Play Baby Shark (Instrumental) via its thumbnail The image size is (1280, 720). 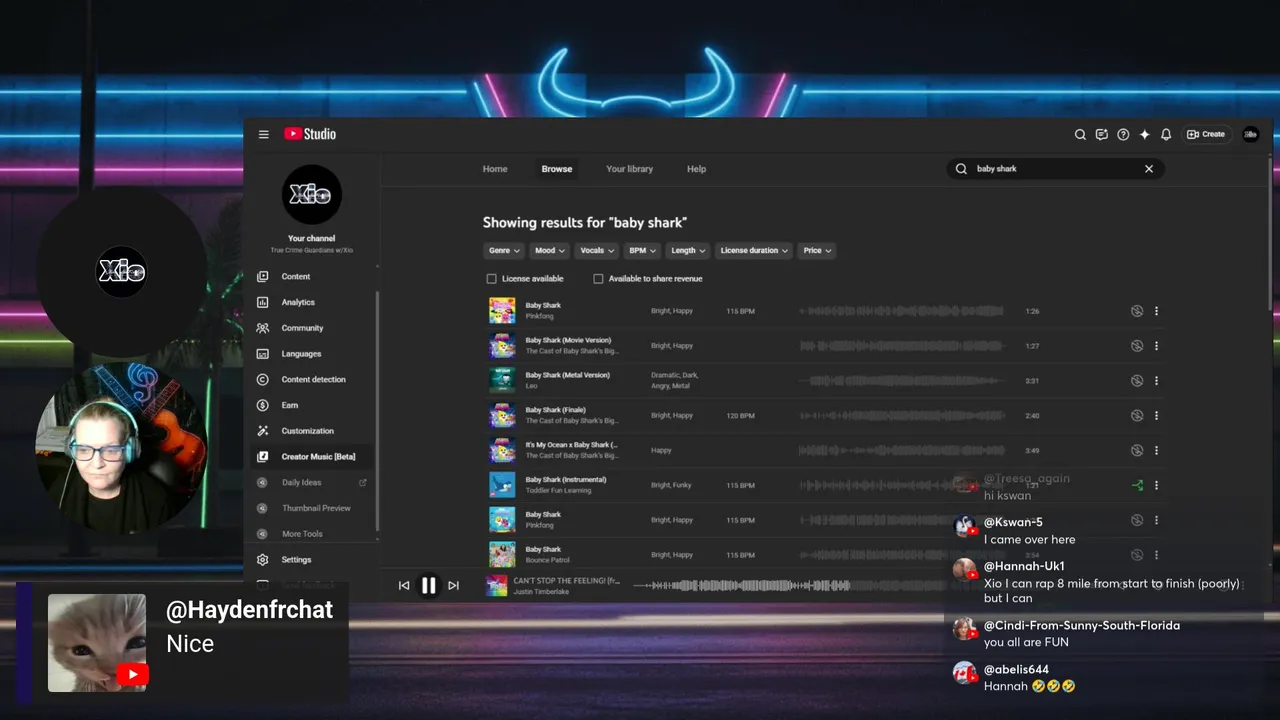tap(502, 485)
